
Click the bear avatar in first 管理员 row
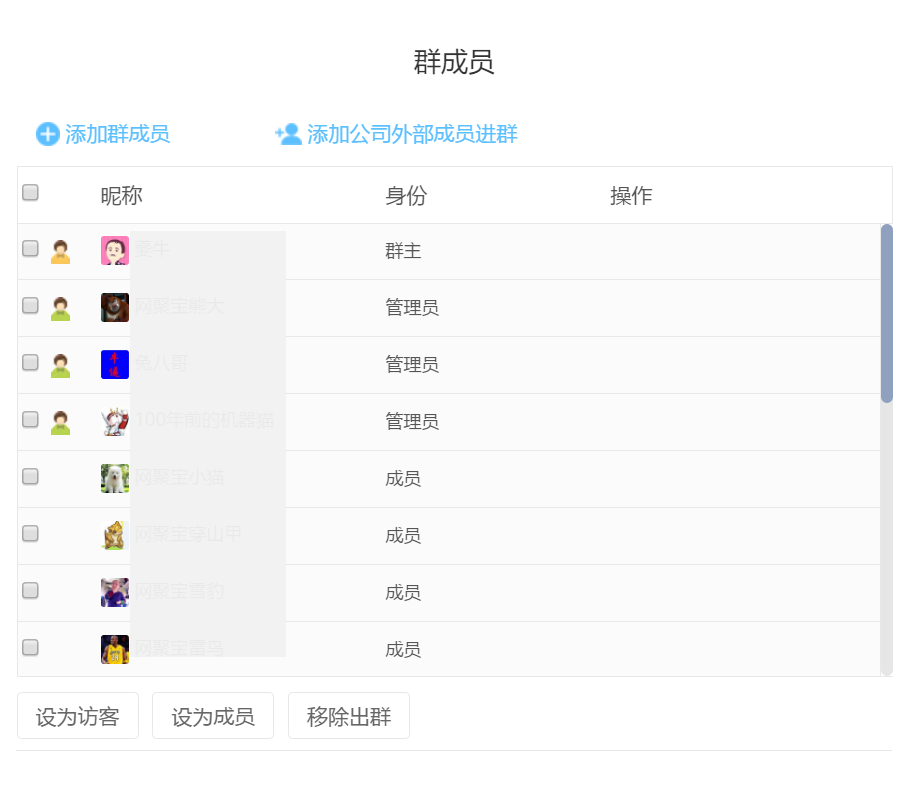click(115, 307)
